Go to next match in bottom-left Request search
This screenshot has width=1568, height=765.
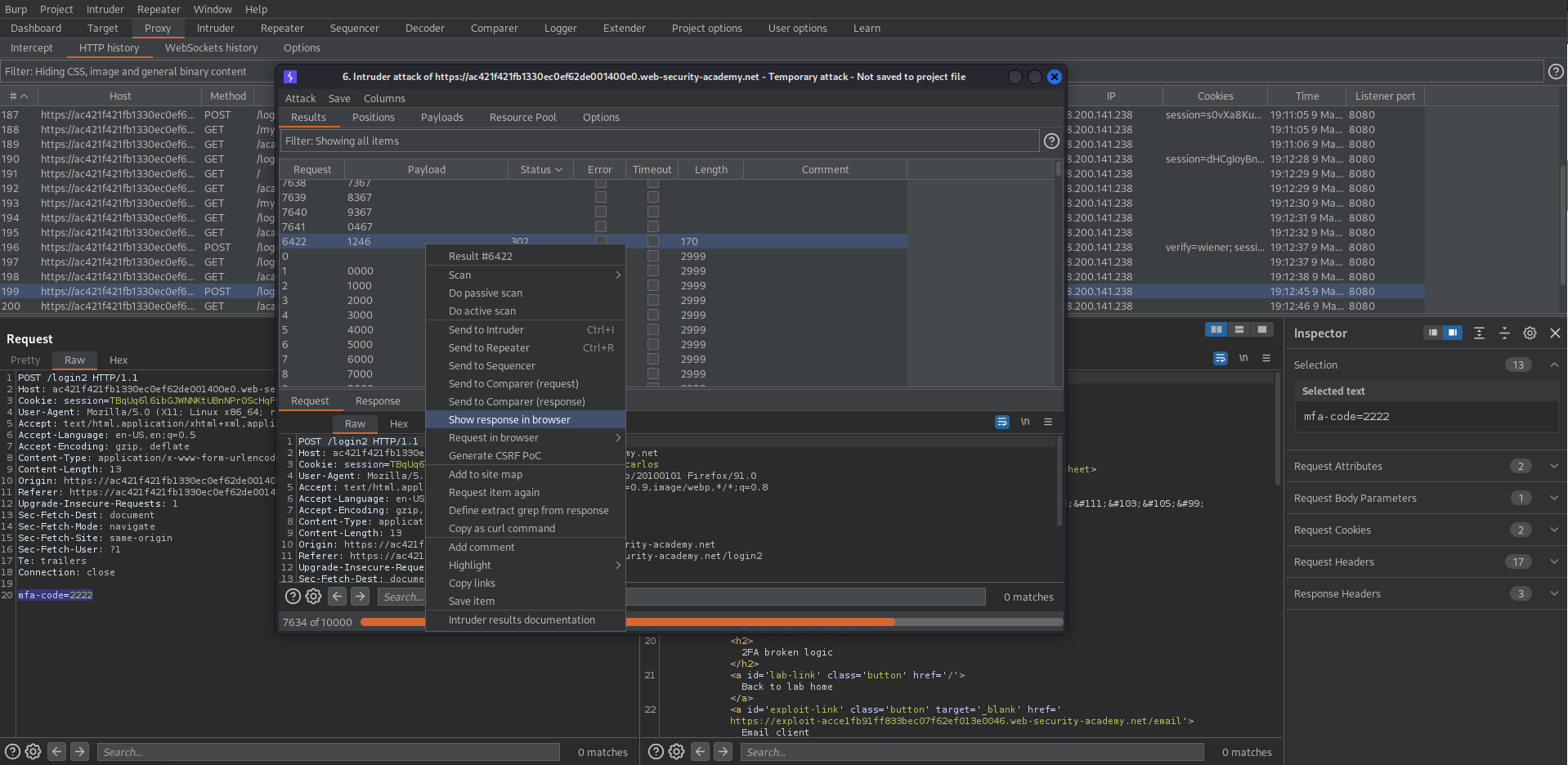coord(79,751)
